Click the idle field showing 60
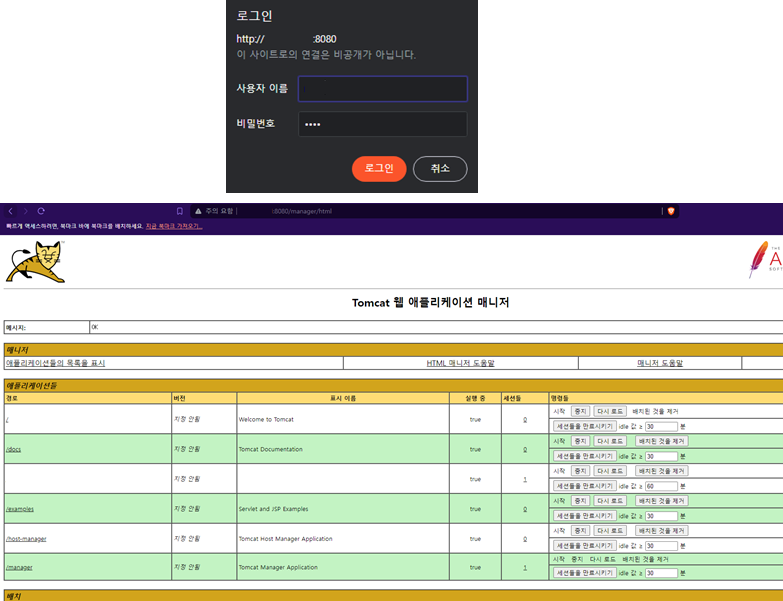The image size is (783, 601). pos(661,486)
